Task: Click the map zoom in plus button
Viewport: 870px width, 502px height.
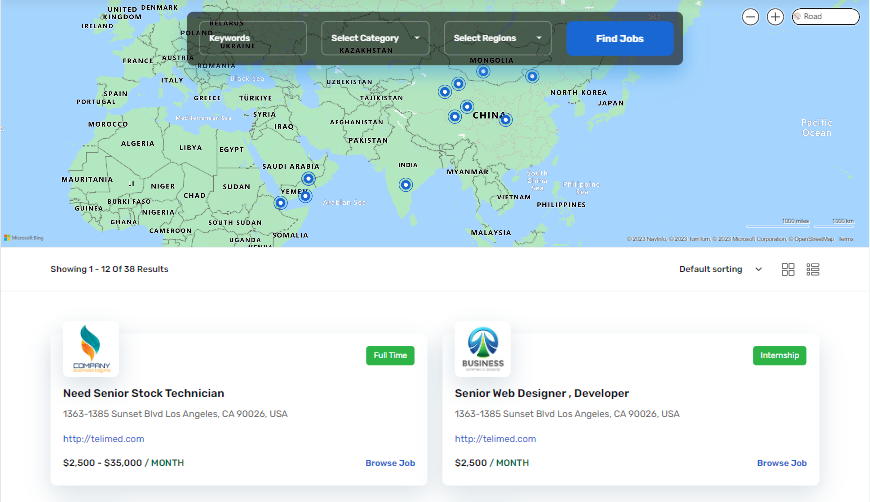Action: tap(775, 17)
